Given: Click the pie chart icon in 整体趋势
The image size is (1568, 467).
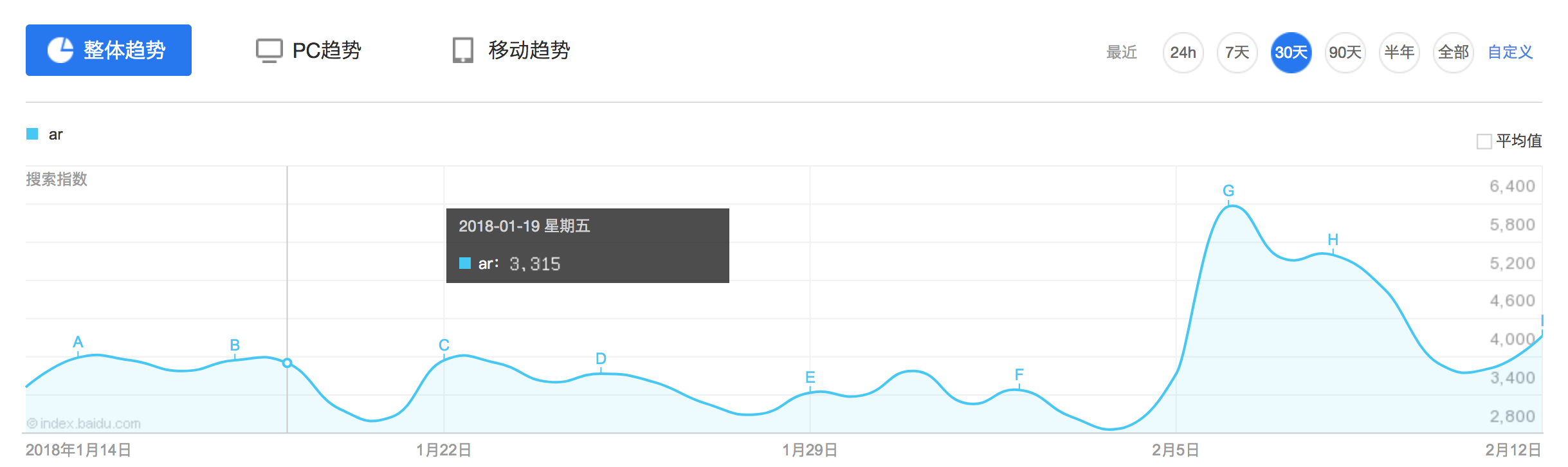Looking at the screenshot, I should pos(60,50).
